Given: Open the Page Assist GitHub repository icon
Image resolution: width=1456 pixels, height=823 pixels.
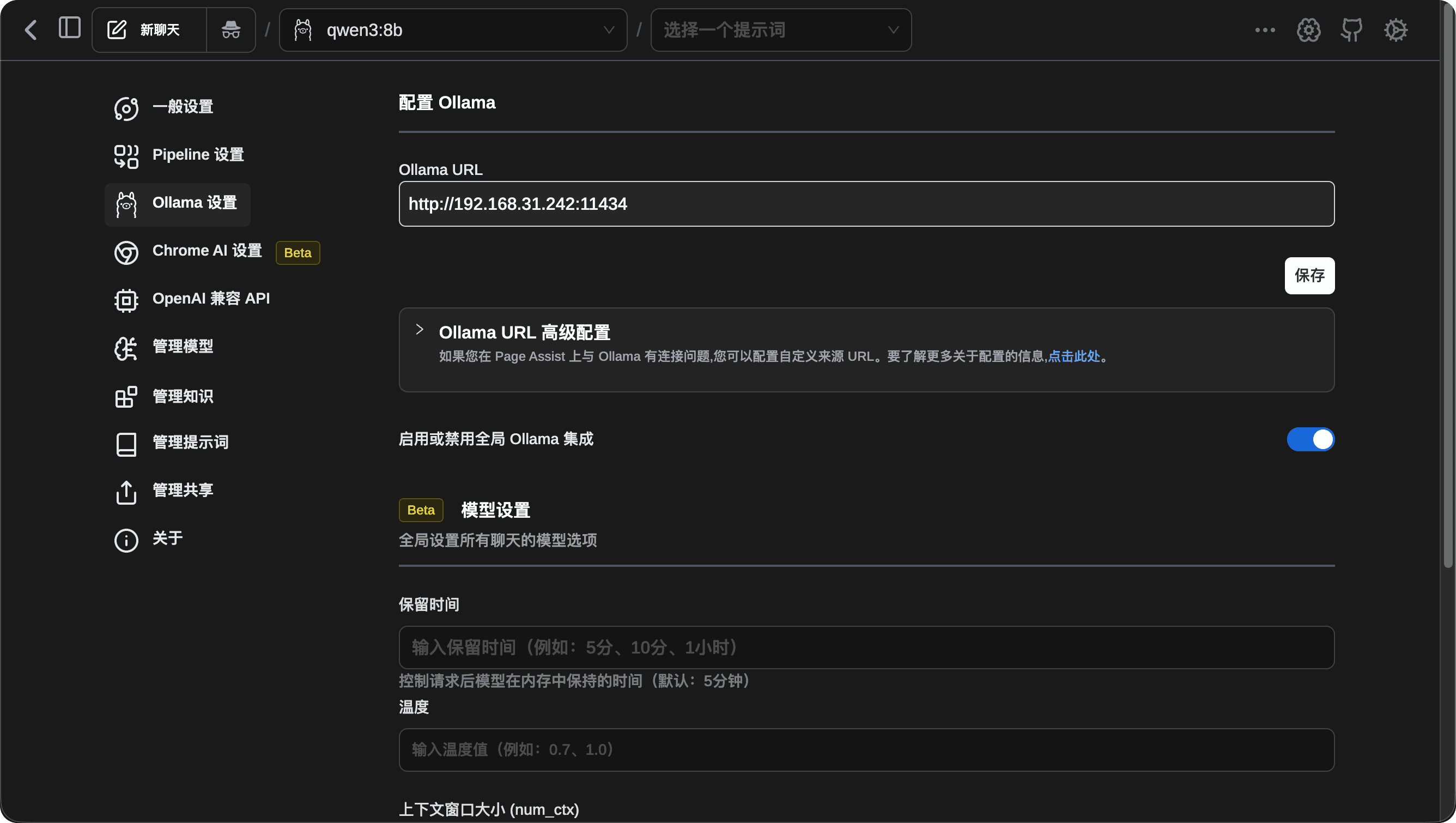Looking at the screenshot, I should tap(1352, 29).
